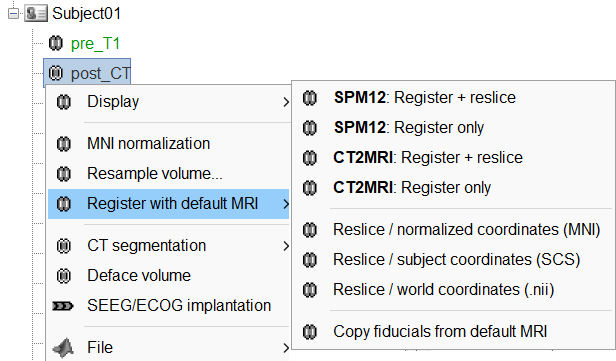This screenshot has width=616, height=361.
Task: Click the post_CT volume icon
Action: (56, 73)
